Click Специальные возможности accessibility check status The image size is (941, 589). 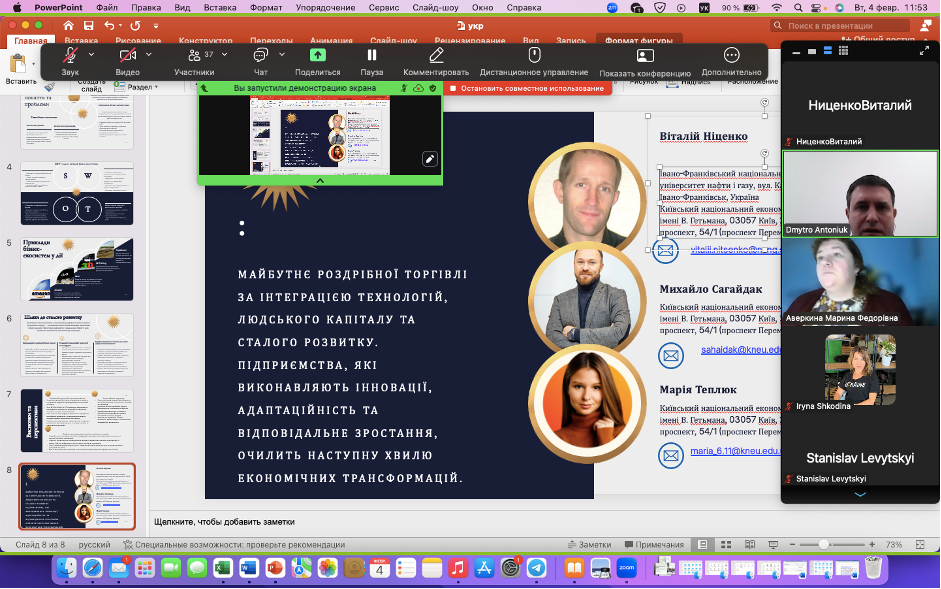click(x=234, y=545)
